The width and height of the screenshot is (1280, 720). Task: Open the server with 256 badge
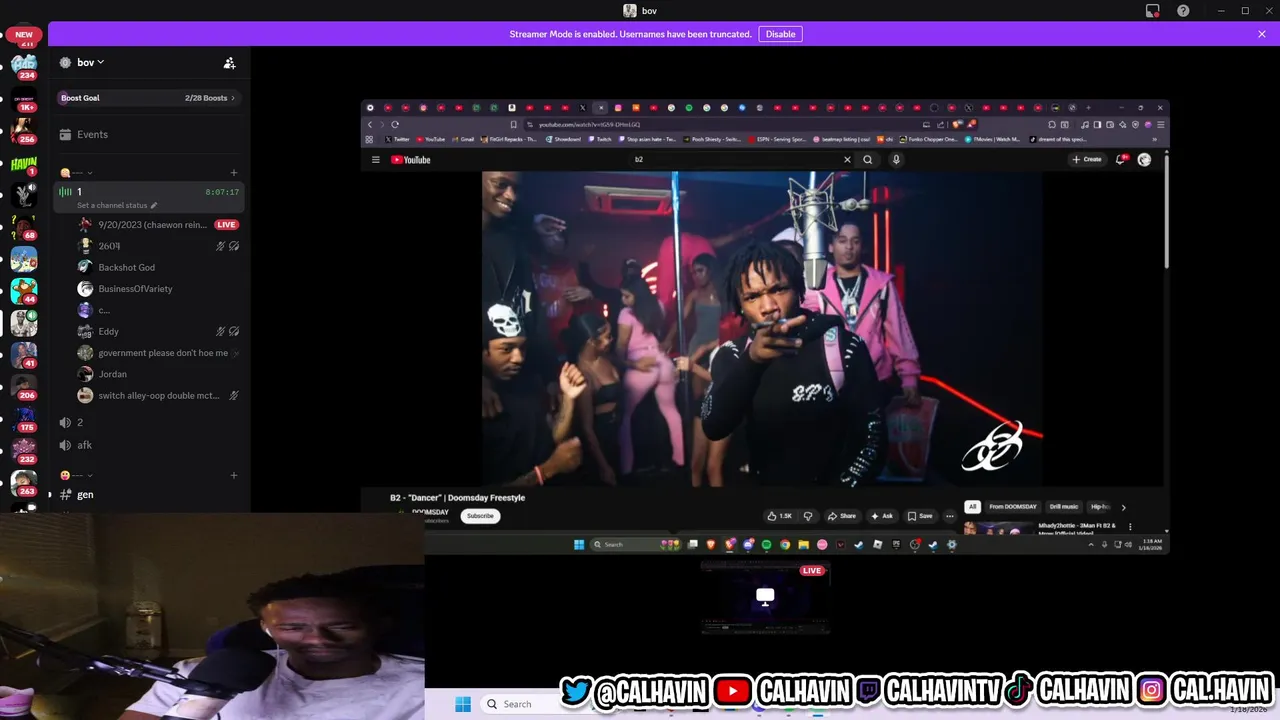click(x=24, y=132)
